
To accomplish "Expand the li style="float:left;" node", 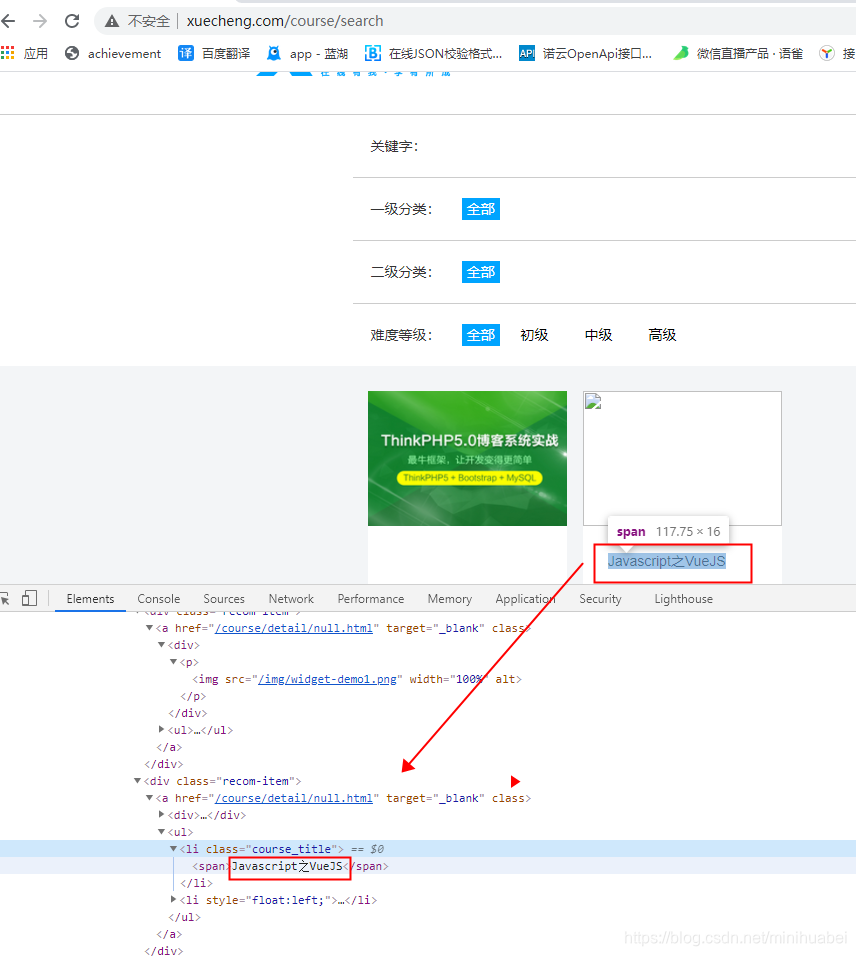I will pos(174,899).
